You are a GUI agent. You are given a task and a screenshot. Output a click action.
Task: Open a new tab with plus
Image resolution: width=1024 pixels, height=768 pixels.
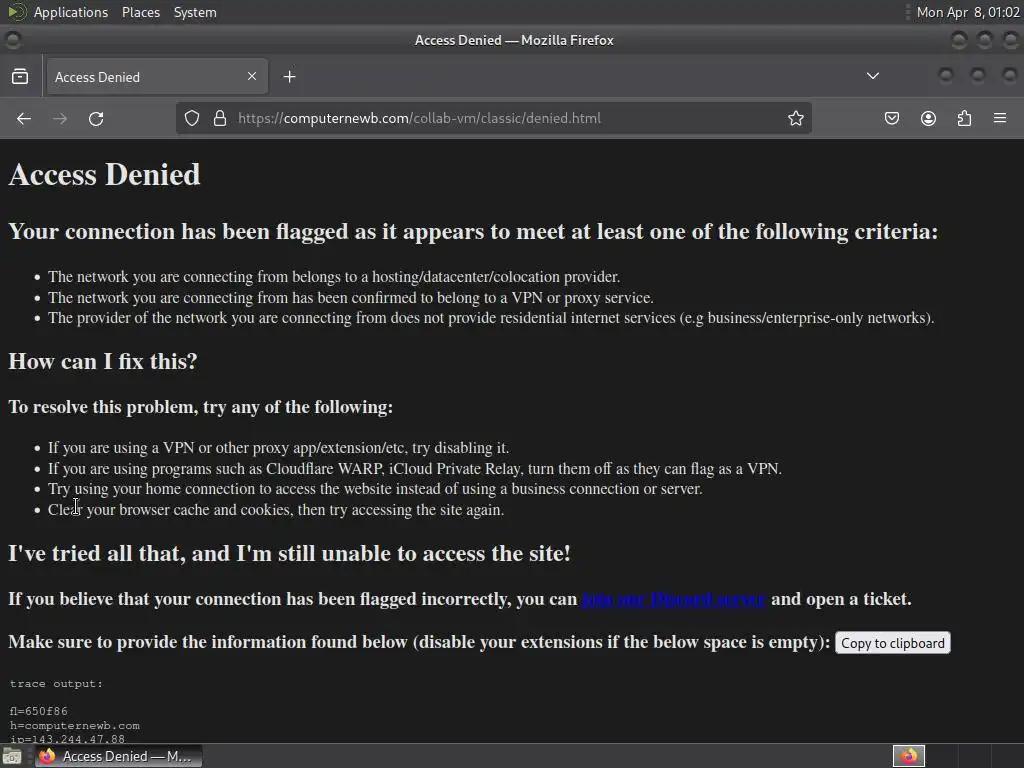pos(289,77)
